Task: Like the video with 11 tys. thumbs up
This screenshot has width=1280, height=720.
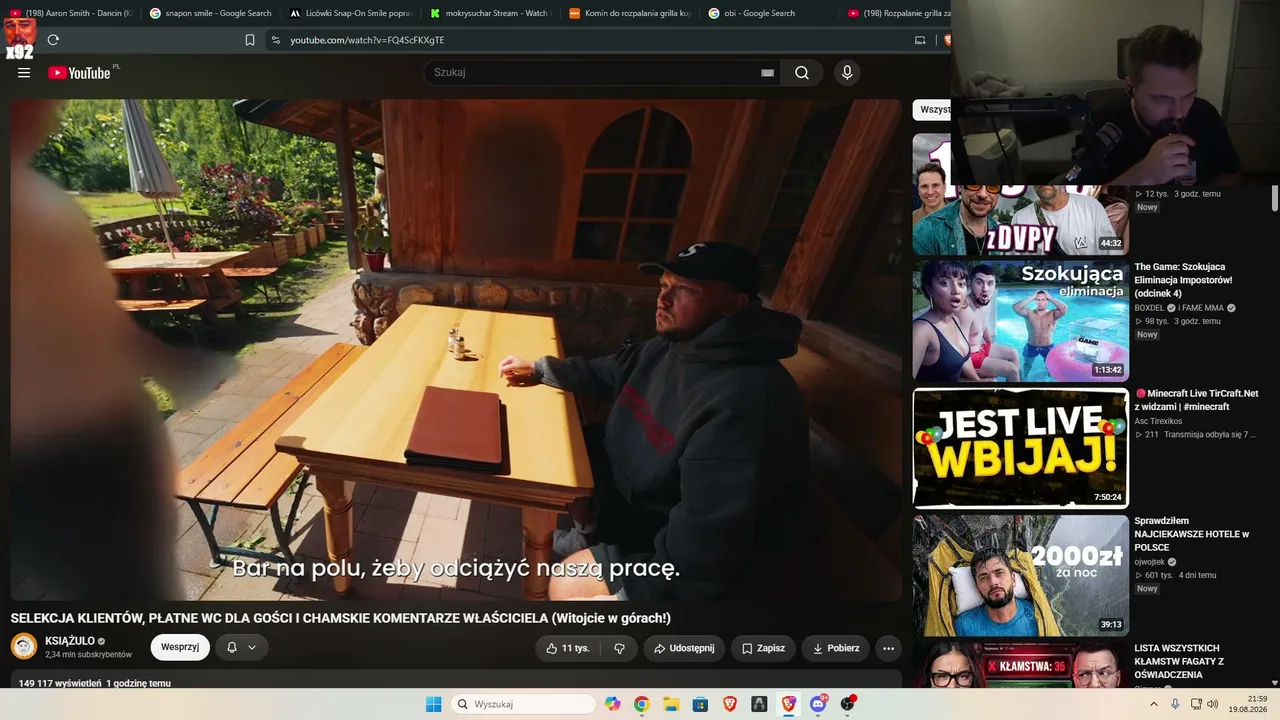Action: coord(568,648)
